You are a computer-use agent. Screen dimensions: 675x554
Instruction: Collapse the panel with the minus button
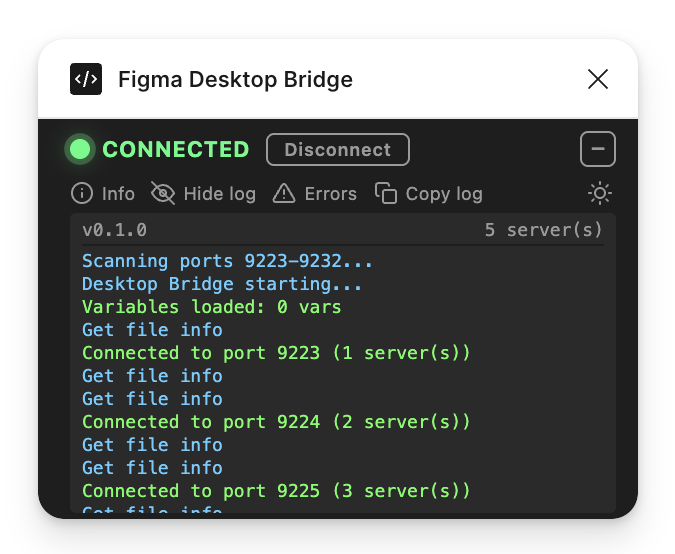coord(598,149)
